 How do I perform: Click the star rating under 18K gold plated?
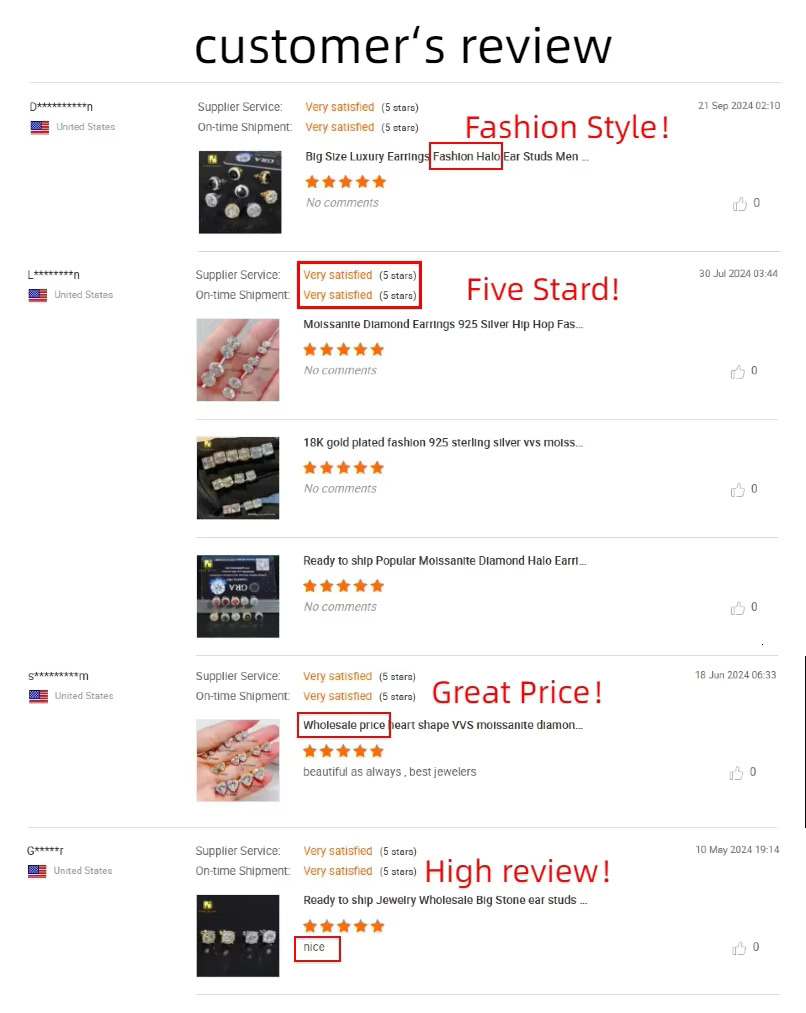344,468
